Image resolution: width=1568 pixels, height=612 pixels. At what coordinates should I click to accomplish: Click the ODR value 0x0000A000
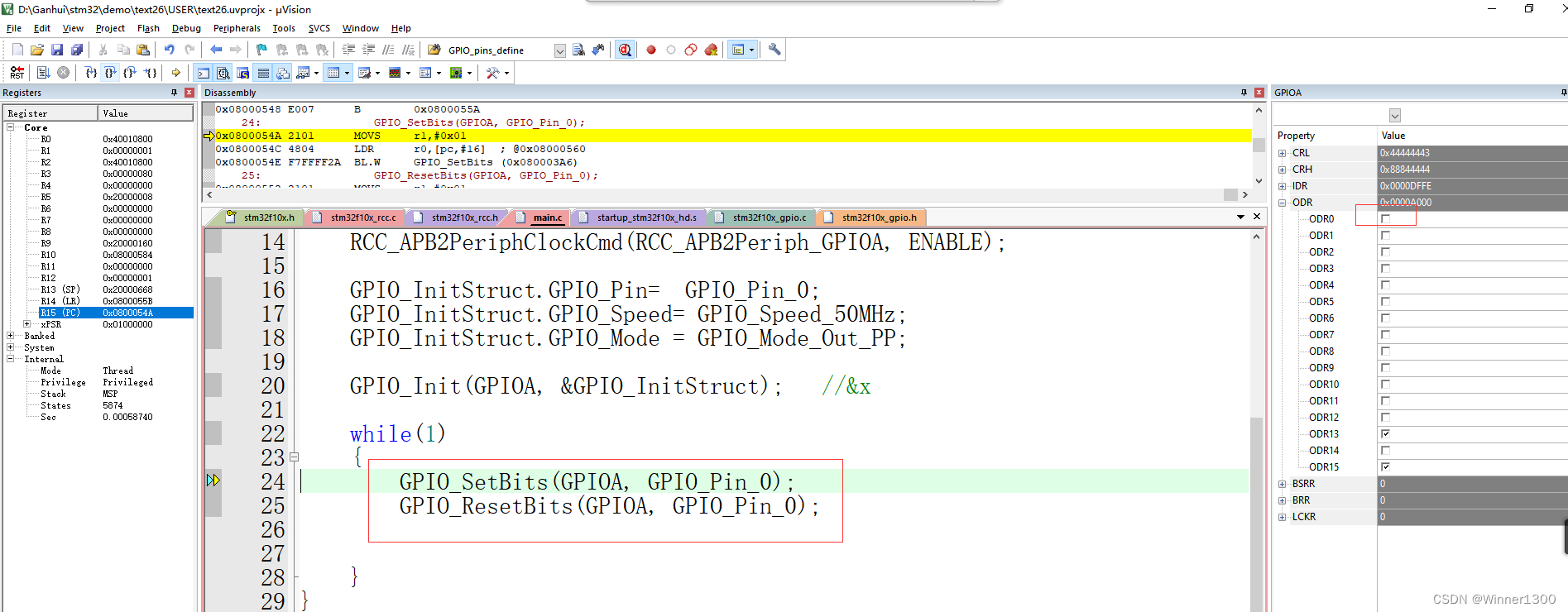coord(1406,203)
